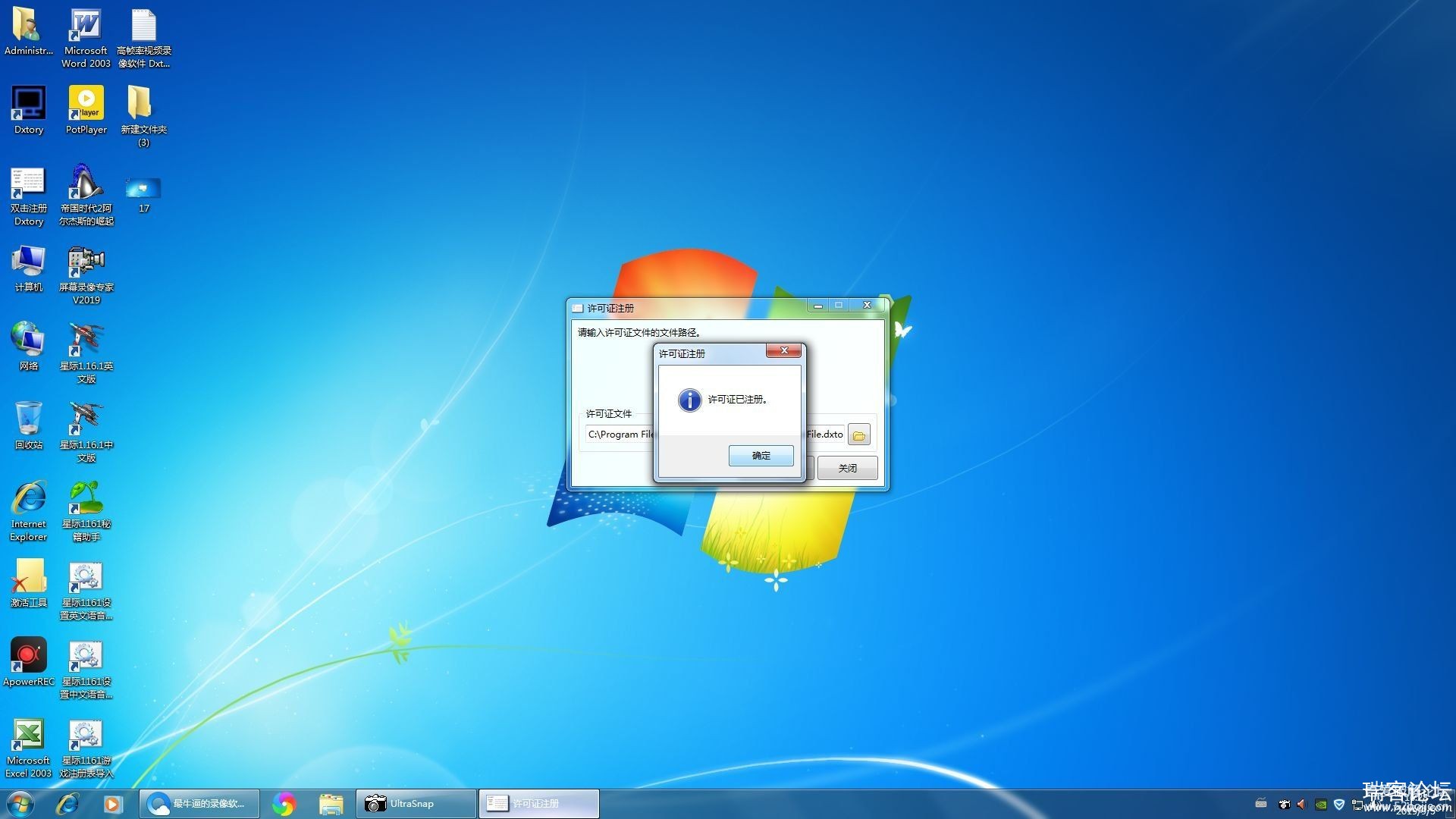Screen dimensions: 1456x819
Task: Open the file explorer taskbar icon
Action: pyautogui.click(x=331, y=804)
